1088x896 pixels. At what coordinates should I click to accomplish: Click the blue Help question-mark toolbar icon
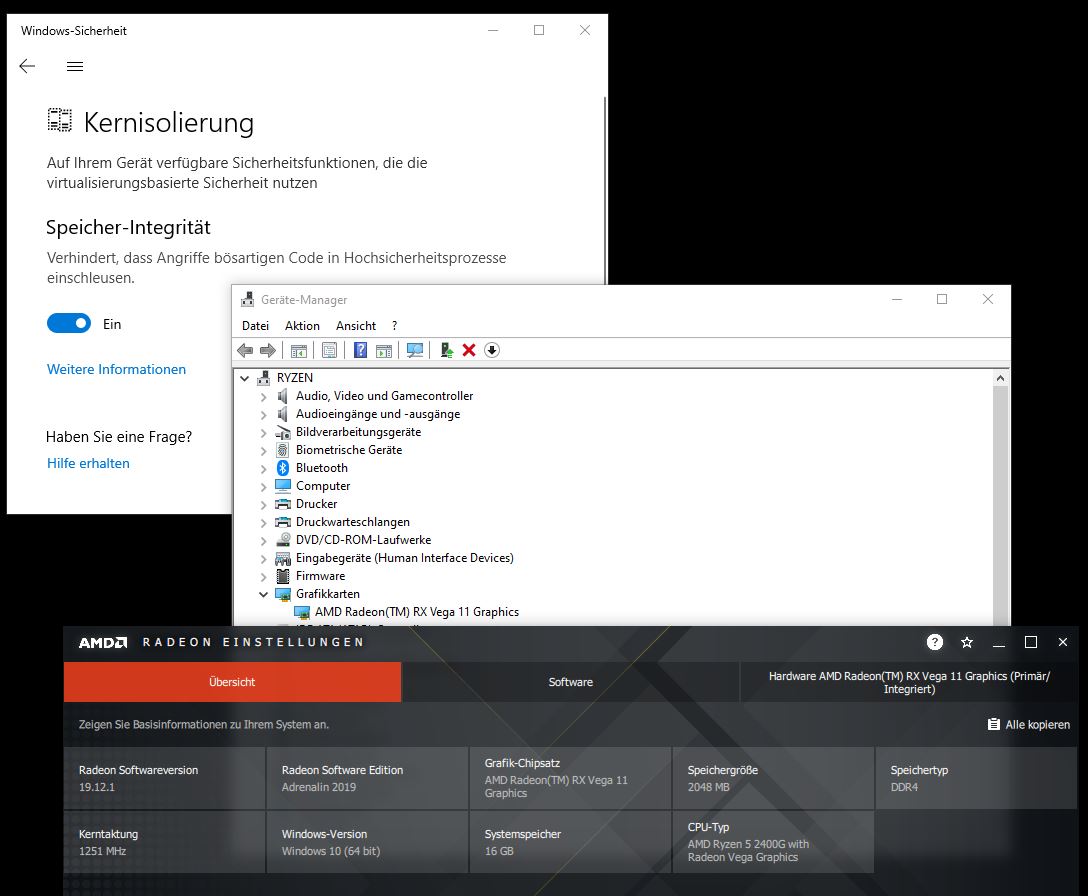(361, 350)
